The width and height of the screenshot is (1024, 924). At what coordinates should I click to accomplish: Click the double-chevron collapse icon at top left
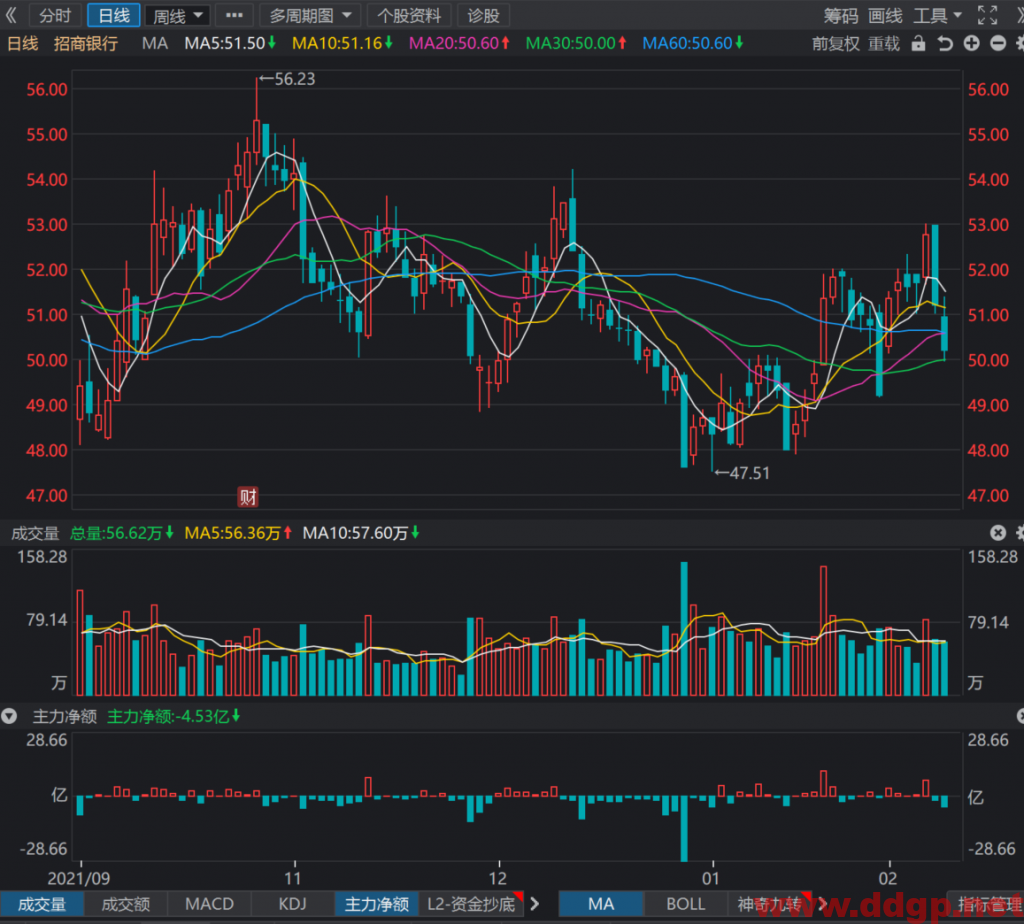[10, 15]
